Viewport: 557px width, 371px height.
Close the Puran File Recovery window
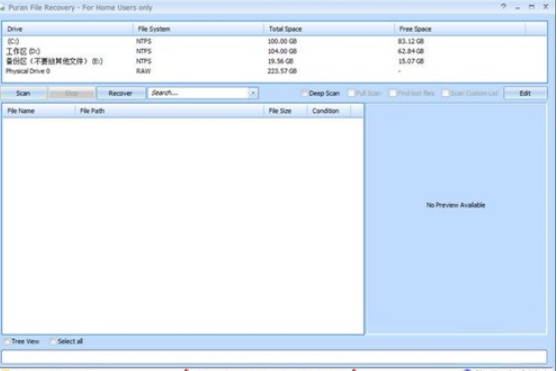[x=546, y=6]
